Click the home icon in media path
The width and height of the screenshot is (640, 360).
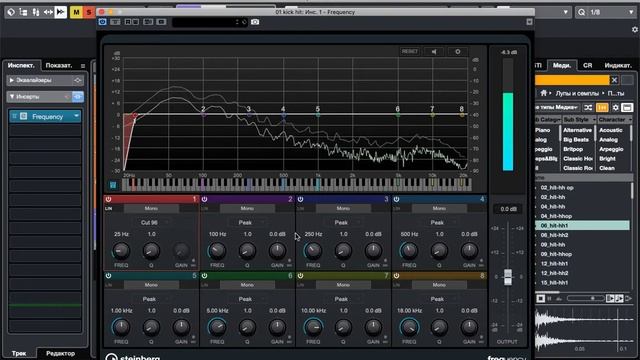pos(544,93)
